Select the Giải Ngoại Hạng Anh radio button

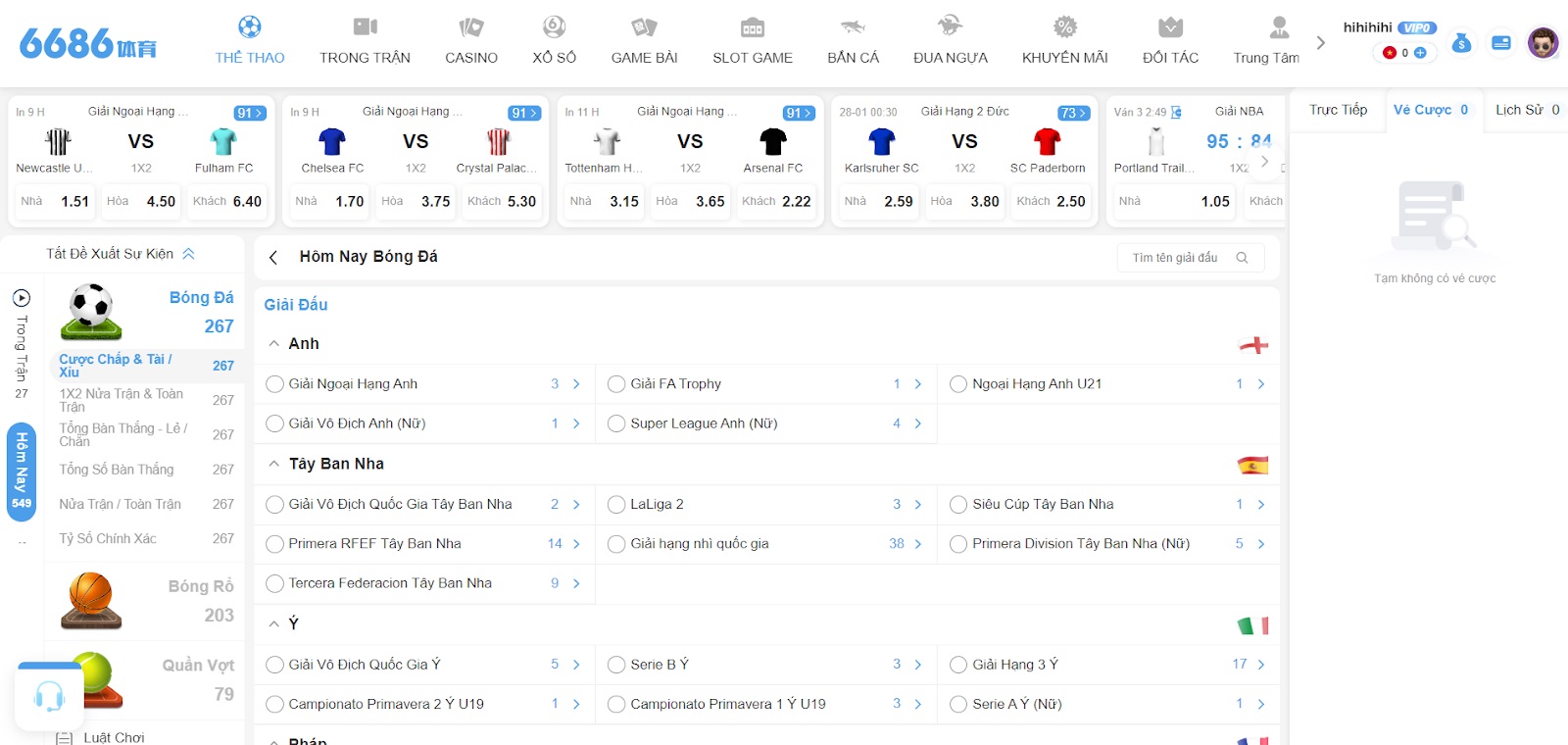click(274, 384)
